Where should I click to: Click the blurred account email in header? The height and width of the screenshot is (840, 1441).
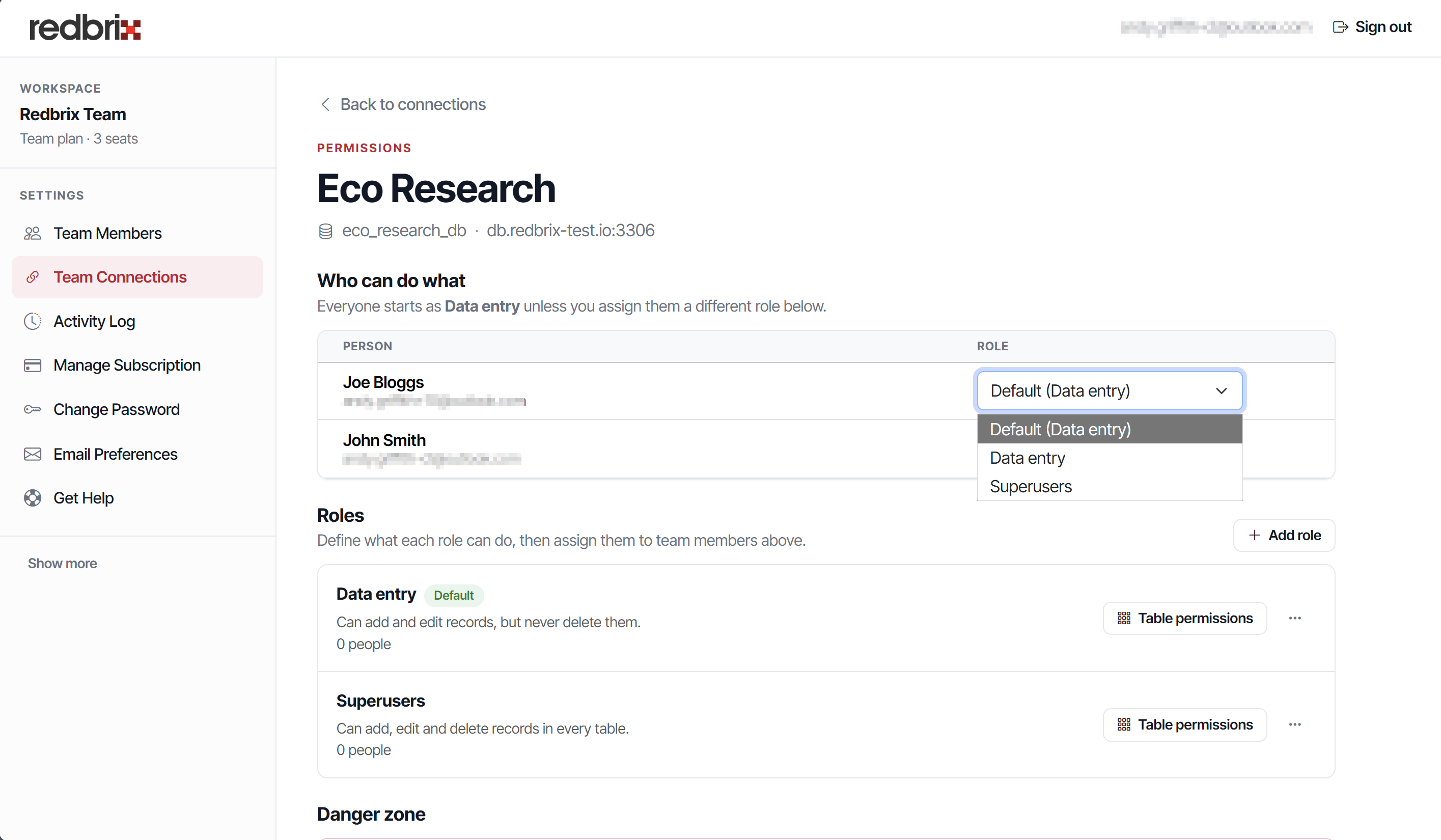(x=1216, y=27)
